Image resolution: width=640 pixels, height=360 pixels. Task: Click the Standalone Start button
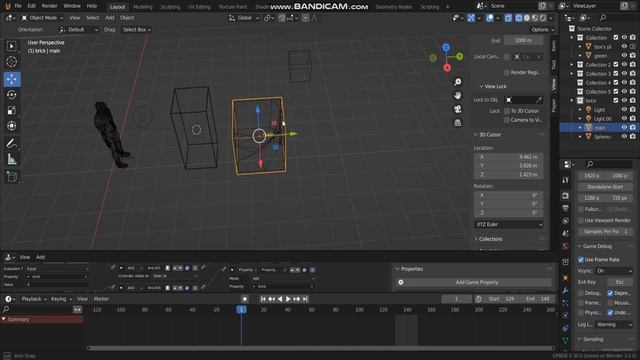coord(605,187)
